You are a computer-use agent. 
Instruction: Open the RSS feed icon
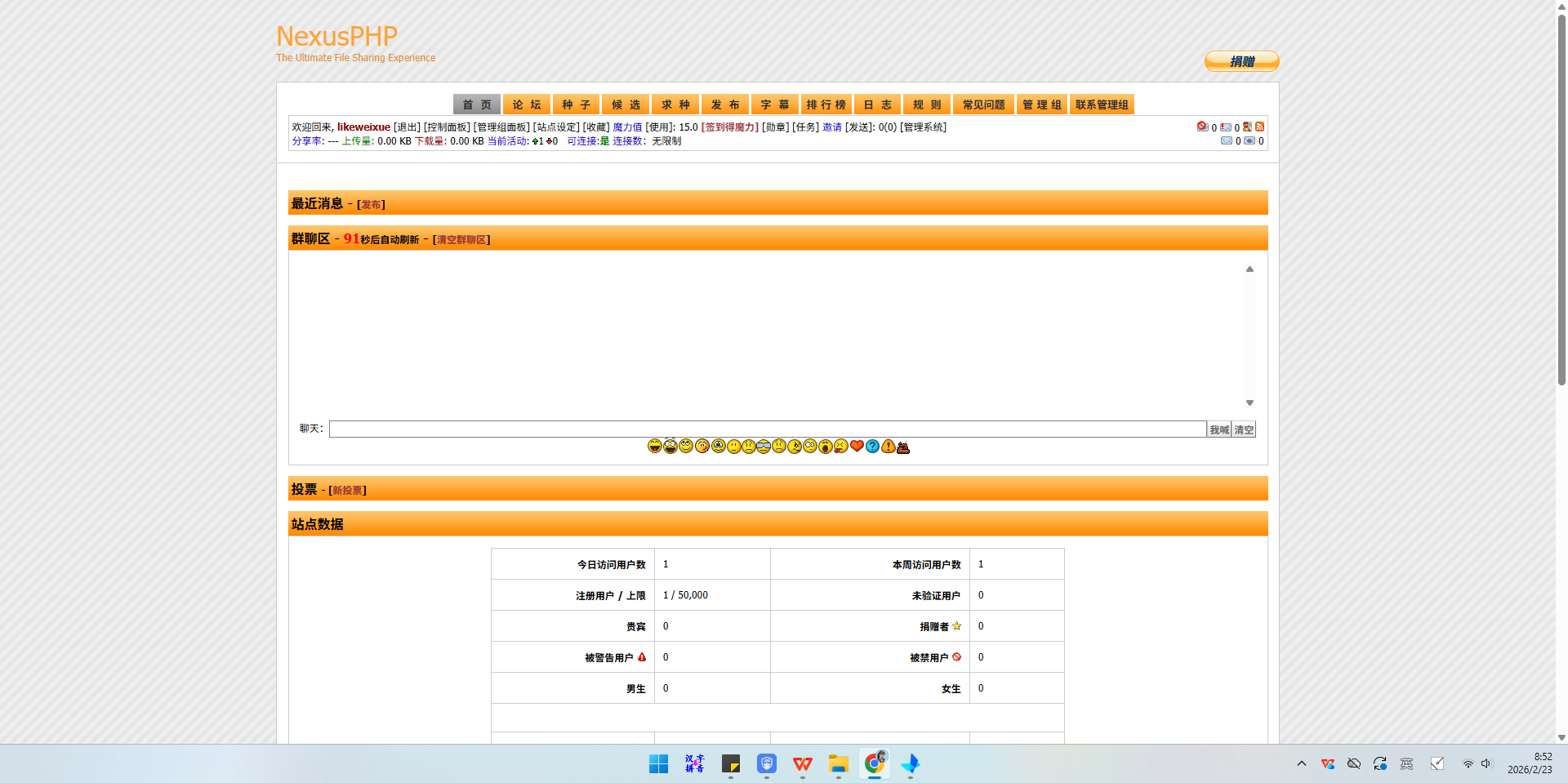[1259, 127]
